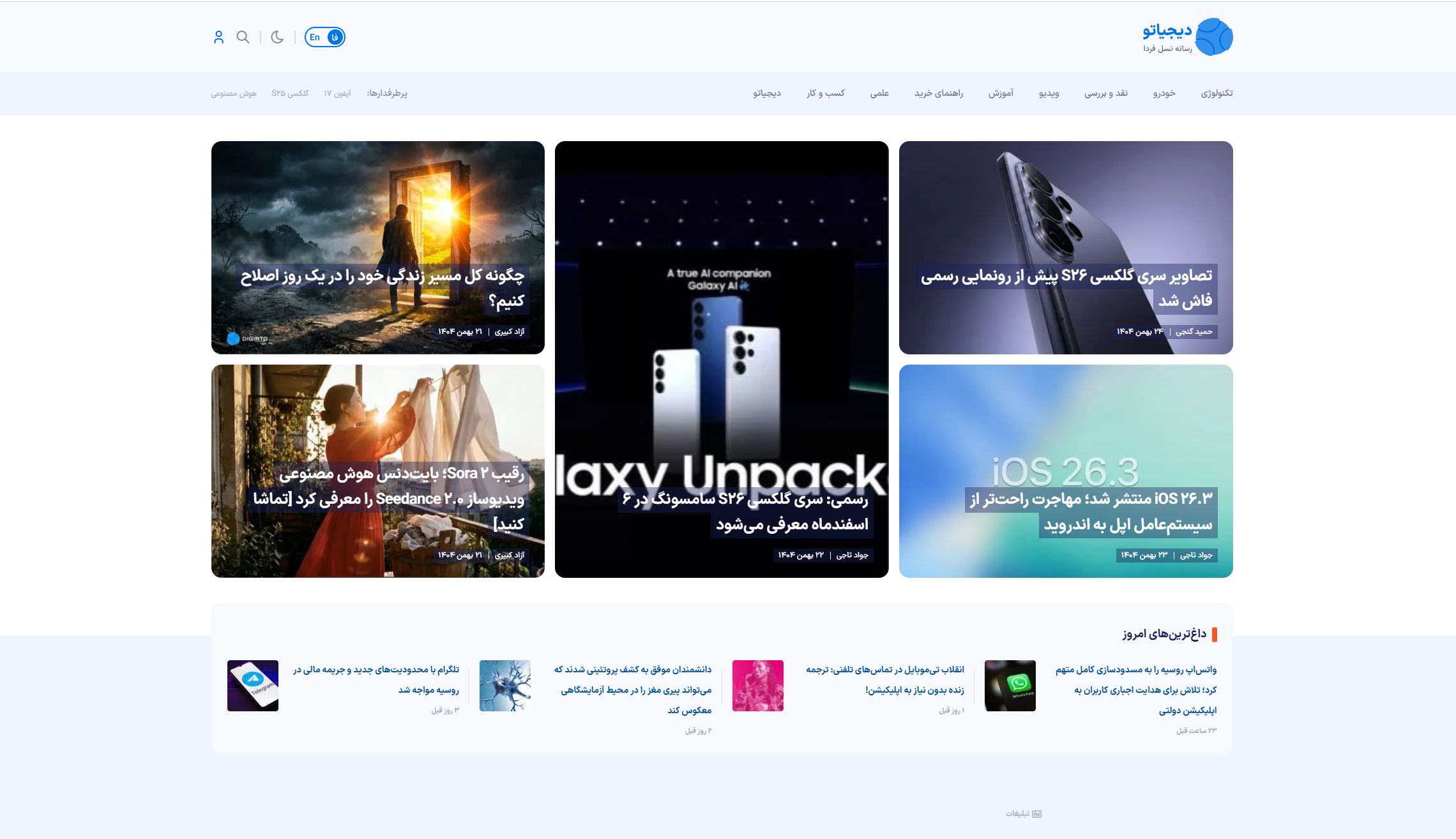
Task: Click date ۲۳ بهمن ۱۴۰۴ on iOS card
Action: pos(1144,555)
